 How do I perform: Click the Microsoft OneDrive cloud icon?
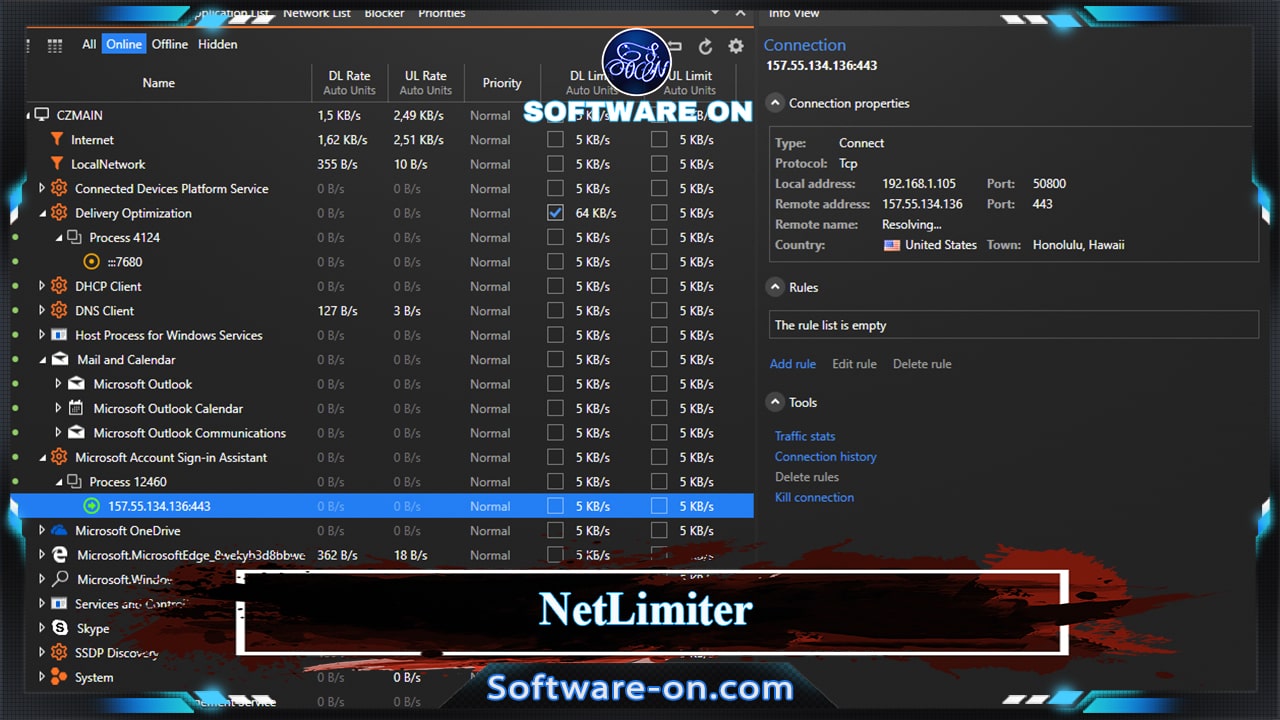pos(59,530)
